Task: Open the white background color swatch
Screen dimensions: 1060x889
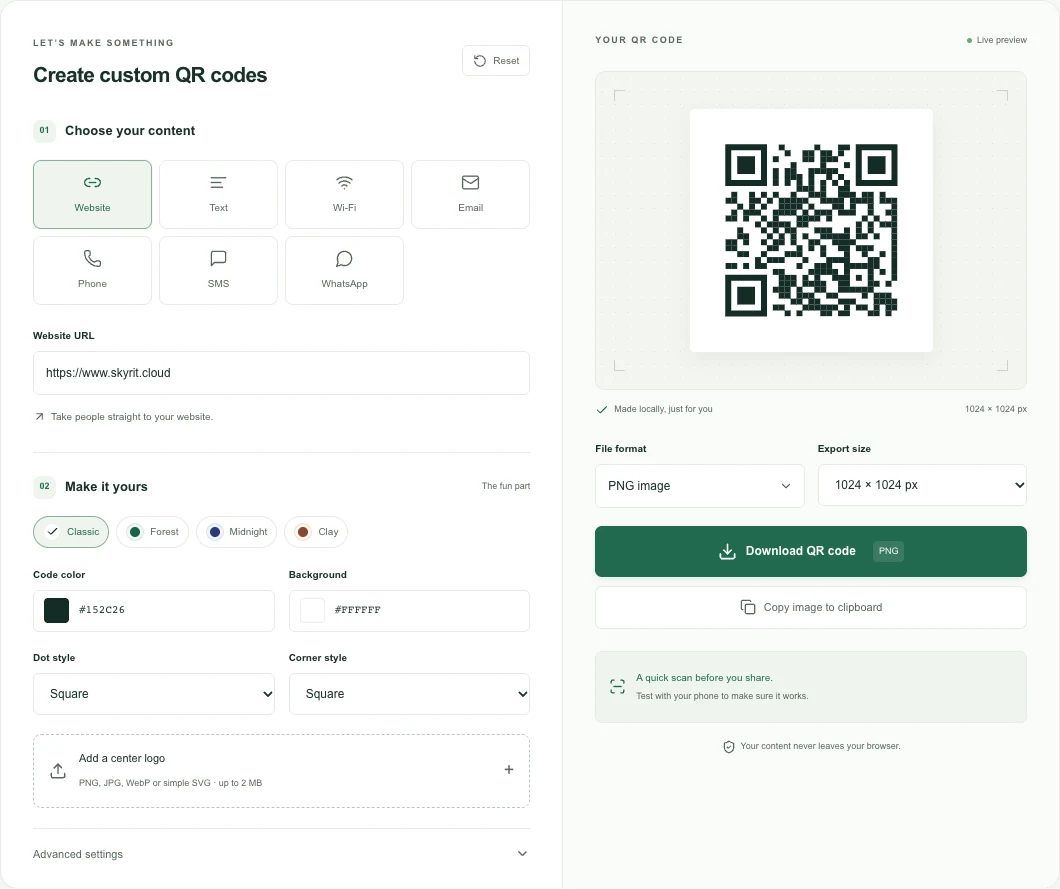Action: pos(312,610)
